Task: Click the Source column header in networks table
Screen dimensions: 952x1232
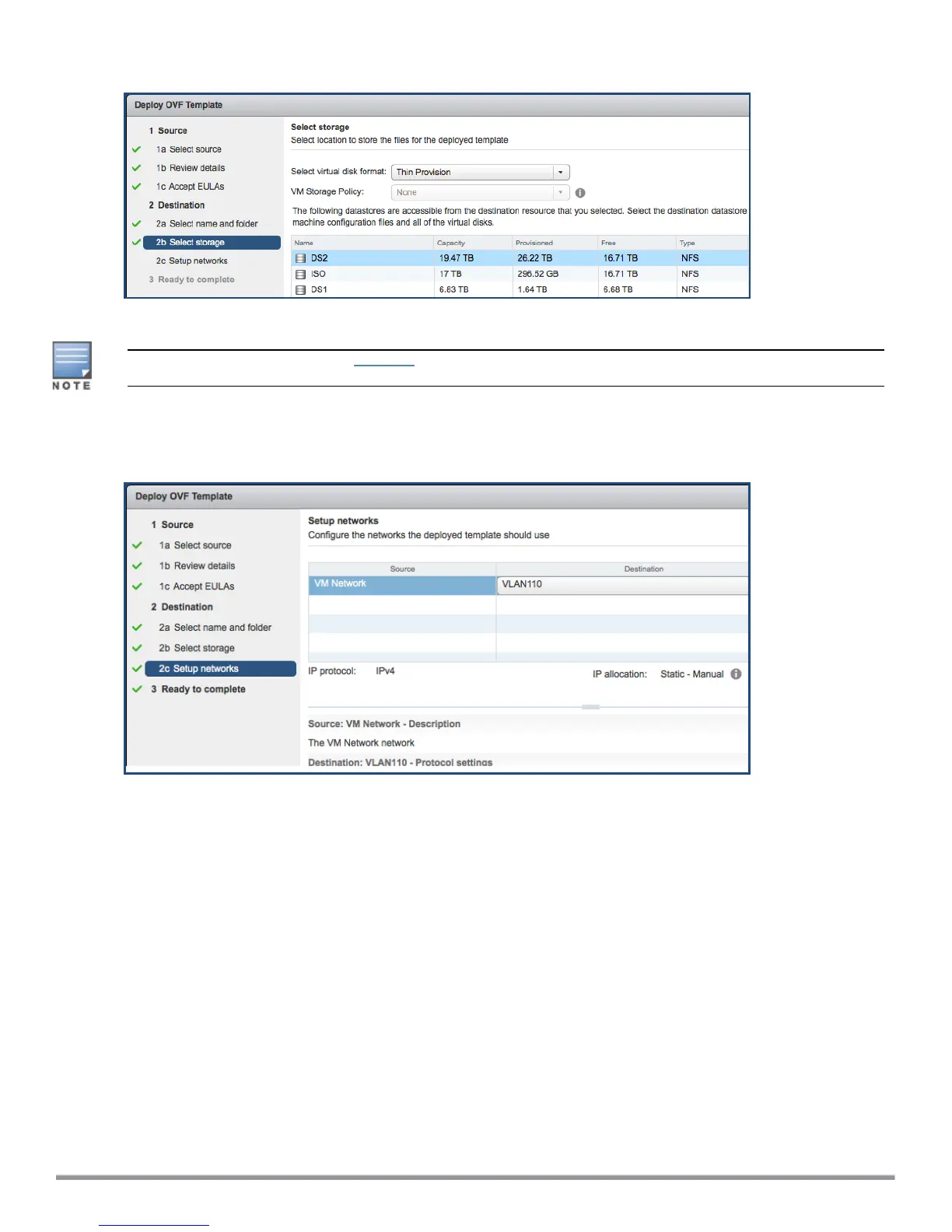Action: (402, 569)
